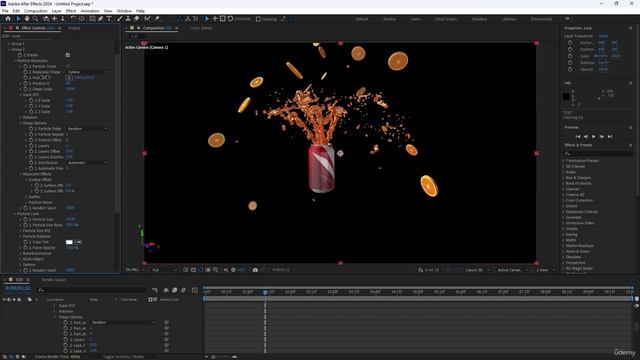
Task: Select the Pen tool
Action: tap(100, 19)
